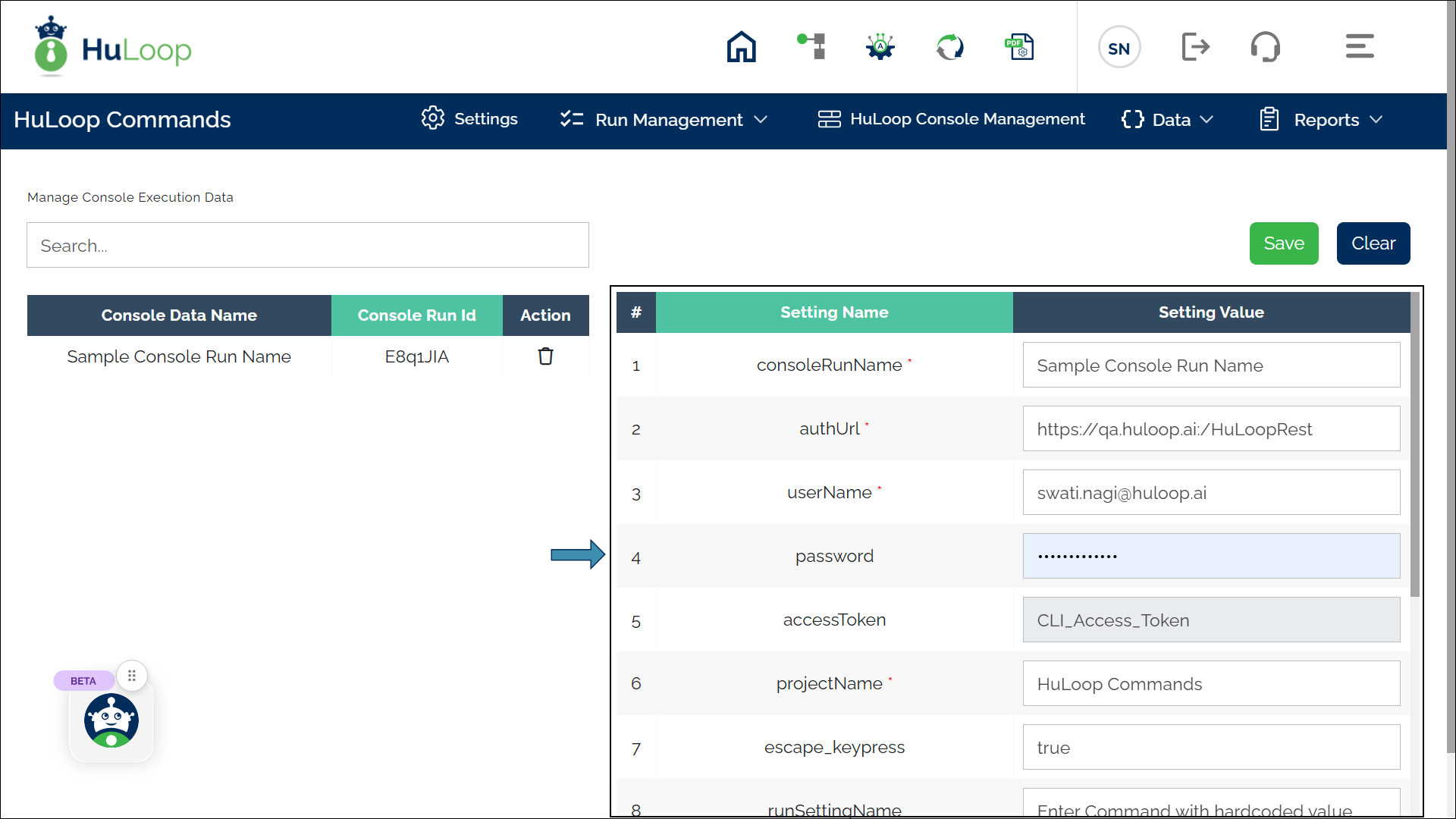Open the PDF settings icon

click(1019, 47)
